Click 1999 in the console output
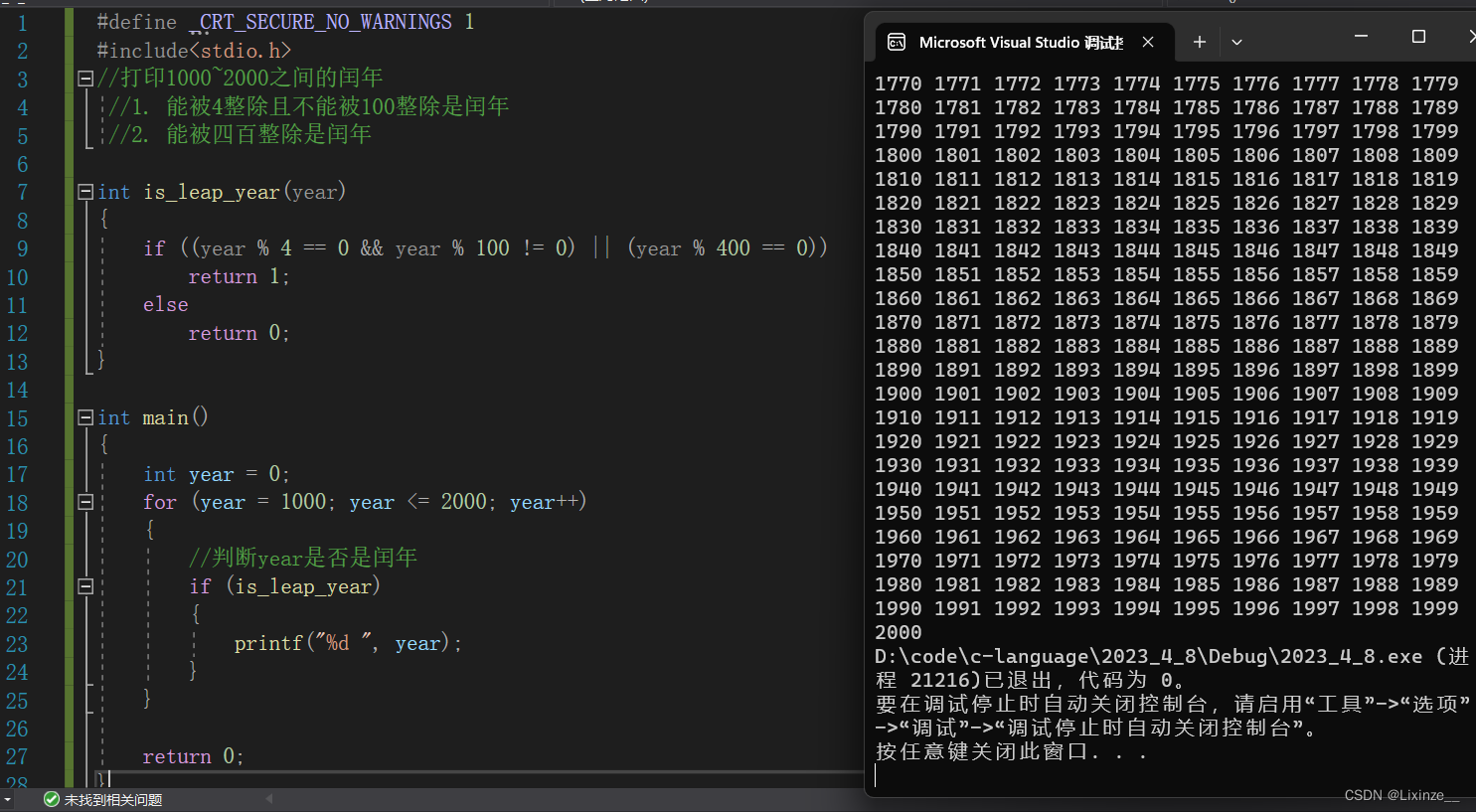Image resolution: width=1476 pixels, height=812 pixels. [1435, 608]
